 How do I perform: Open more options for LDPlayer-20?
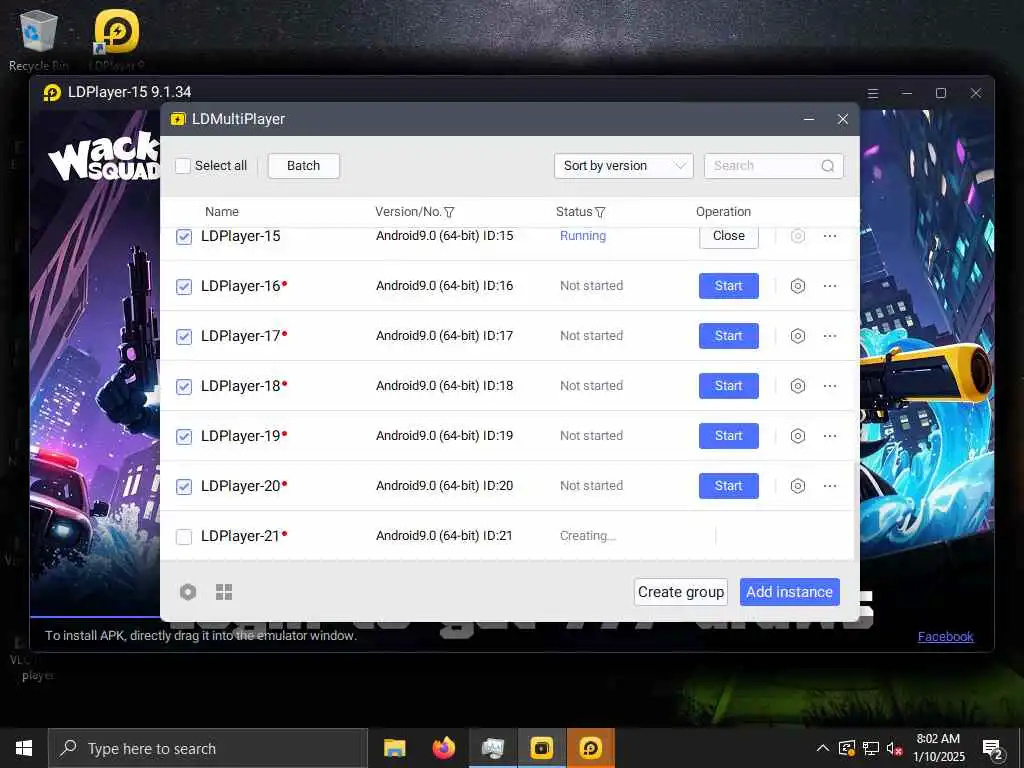pyautogui.click(x=830, y=486)
